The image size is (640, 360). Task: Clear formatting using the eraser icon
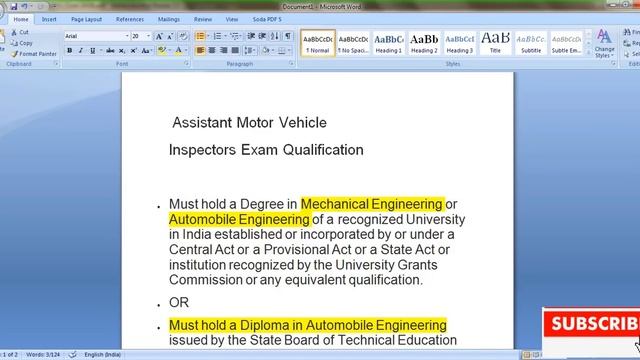183,36
